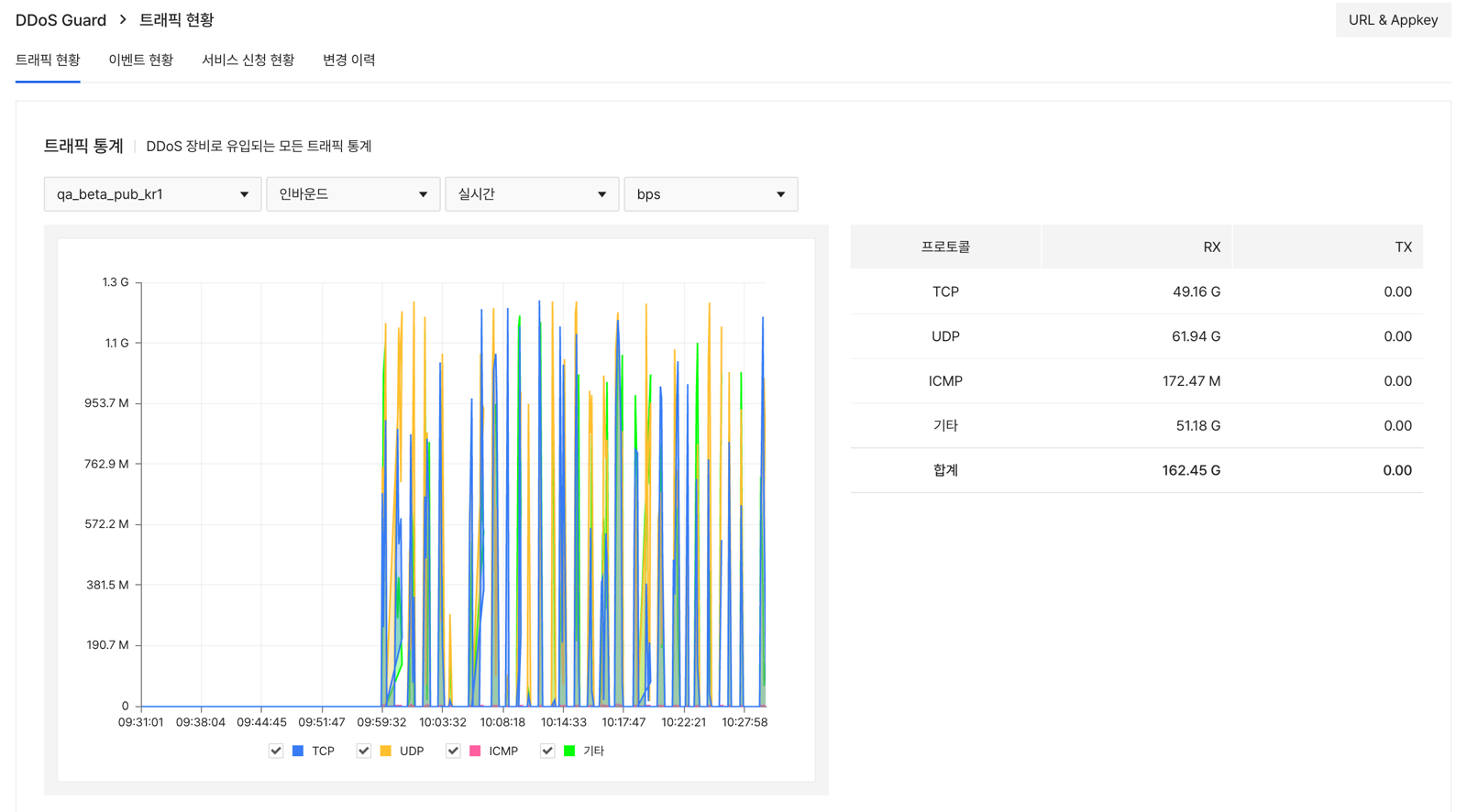Click the 09:31:01 x-axis time label

tap(141, 722)
